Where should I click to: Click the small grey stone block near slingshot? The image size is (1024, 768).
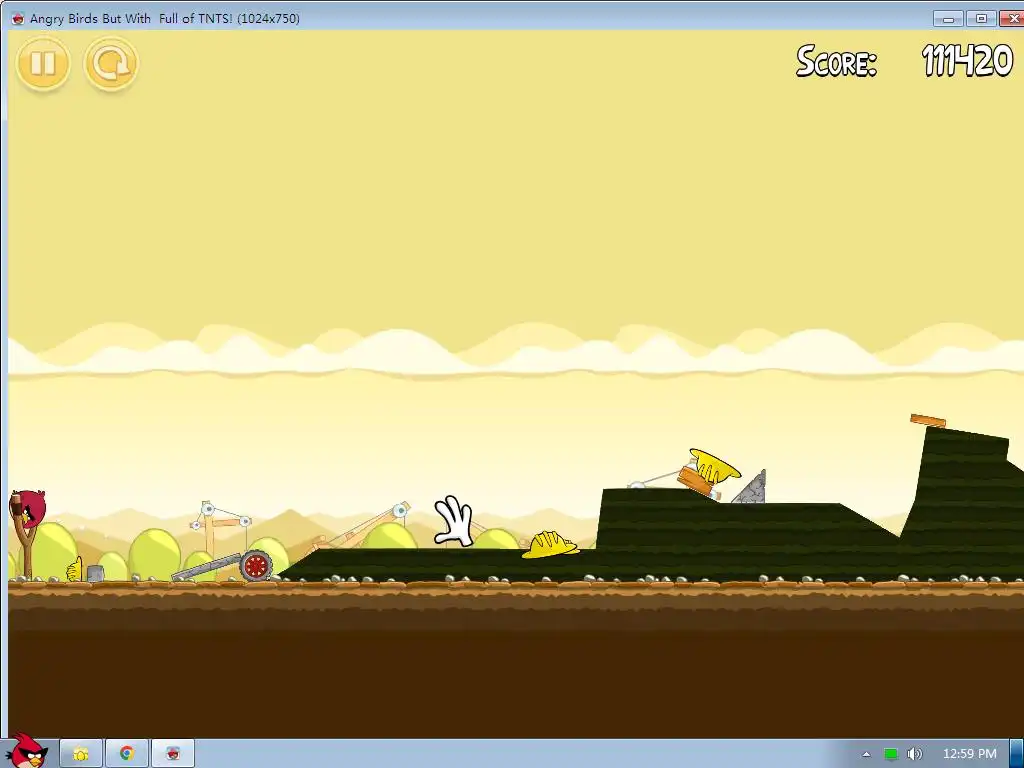pos(95,573)
